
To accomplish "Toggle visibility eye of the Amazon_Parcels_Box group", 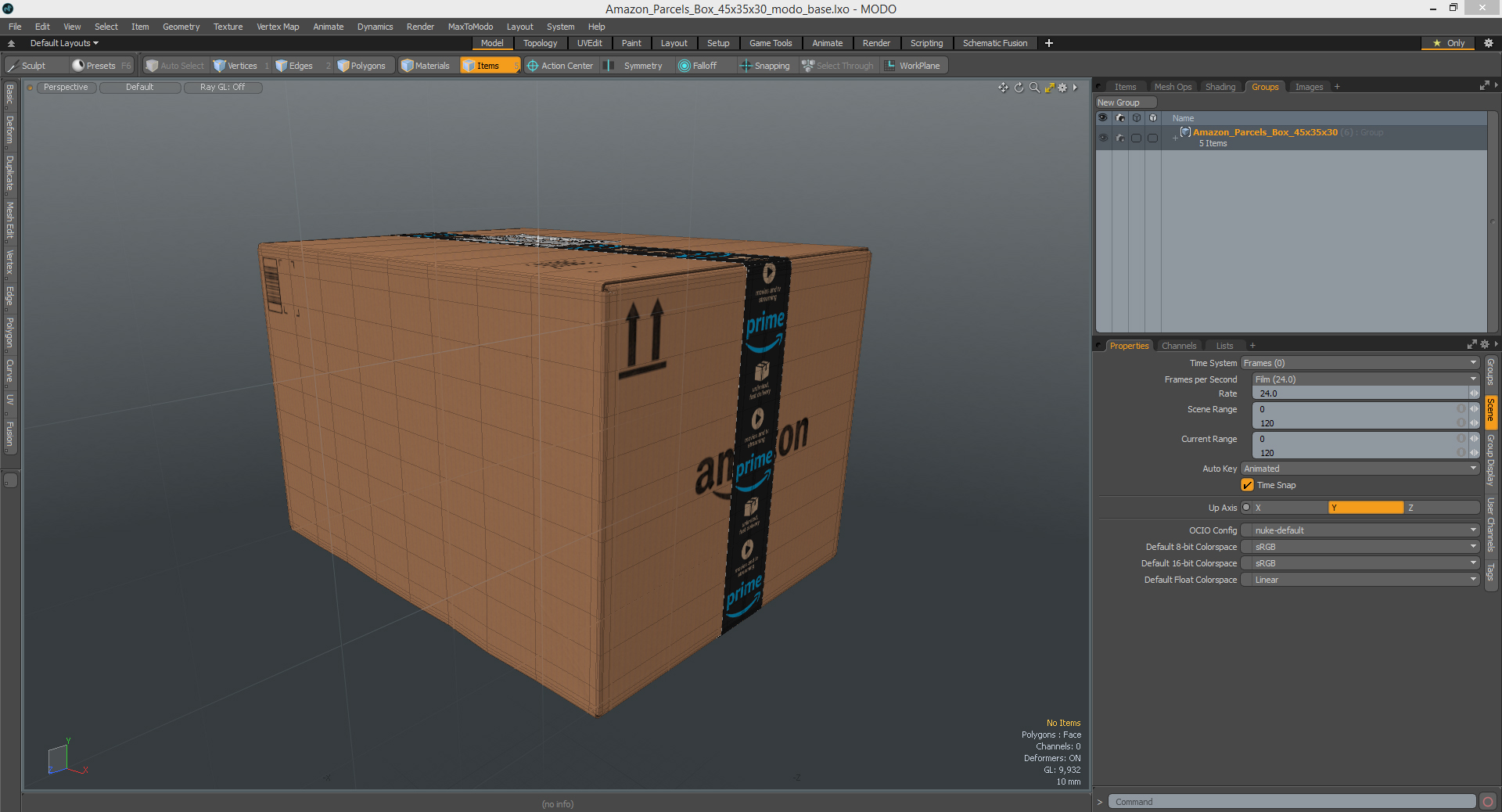I will pyautogui.click(x=1103, y=138).
